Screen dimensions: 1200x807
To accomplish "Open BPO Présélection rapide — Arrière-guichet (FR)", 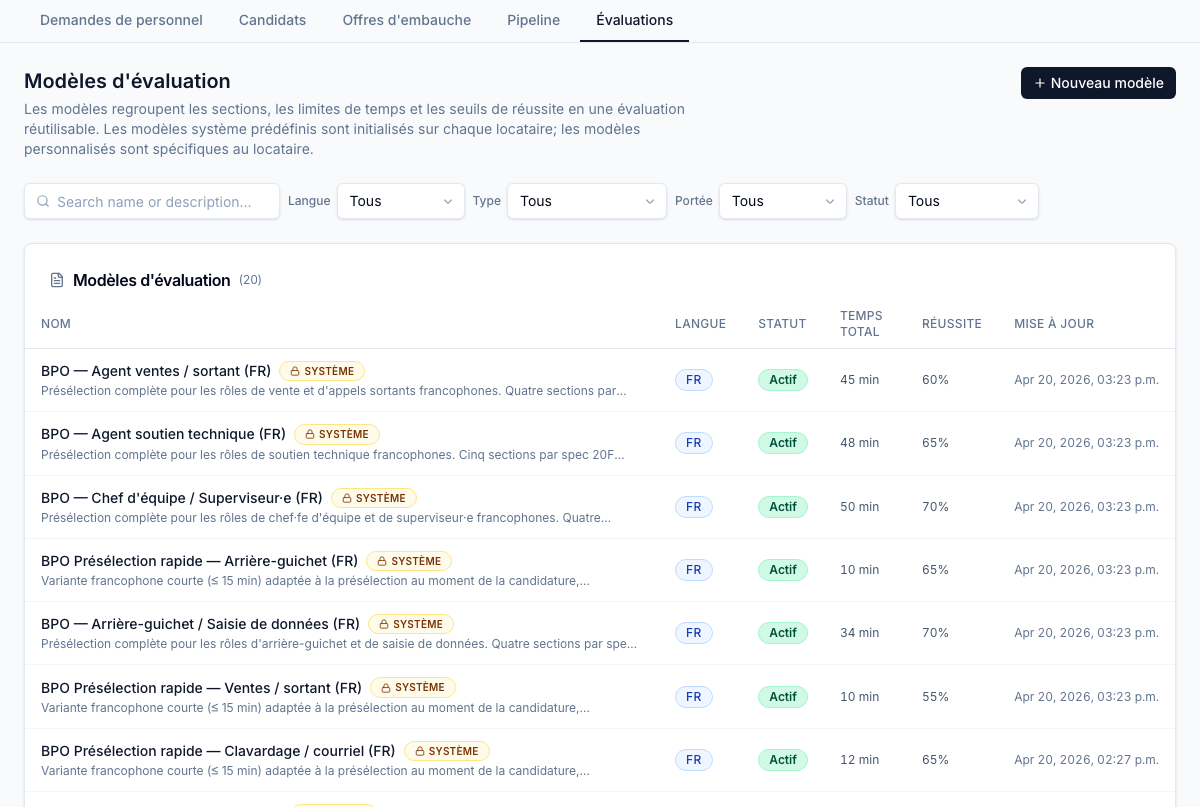I will pyautogui.click(x=199, y=561).
